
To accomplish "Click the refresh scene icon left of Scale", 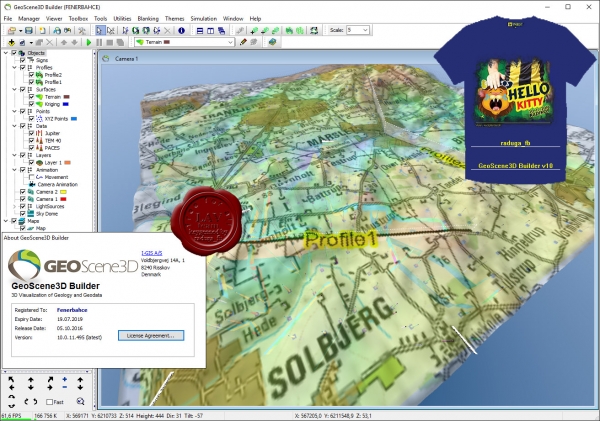I will click(314, 31).
